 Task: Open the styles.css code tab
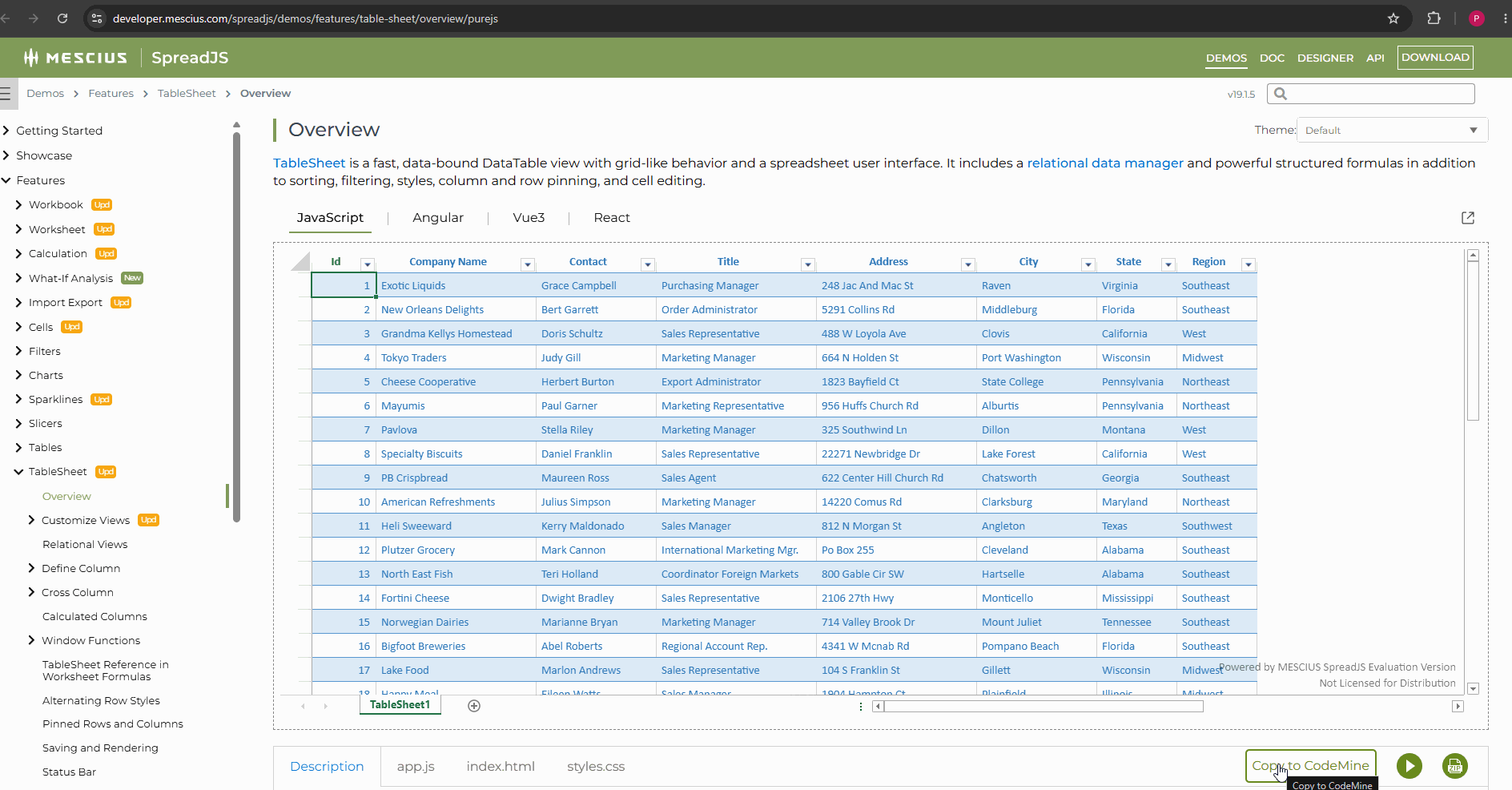point(596,767)
